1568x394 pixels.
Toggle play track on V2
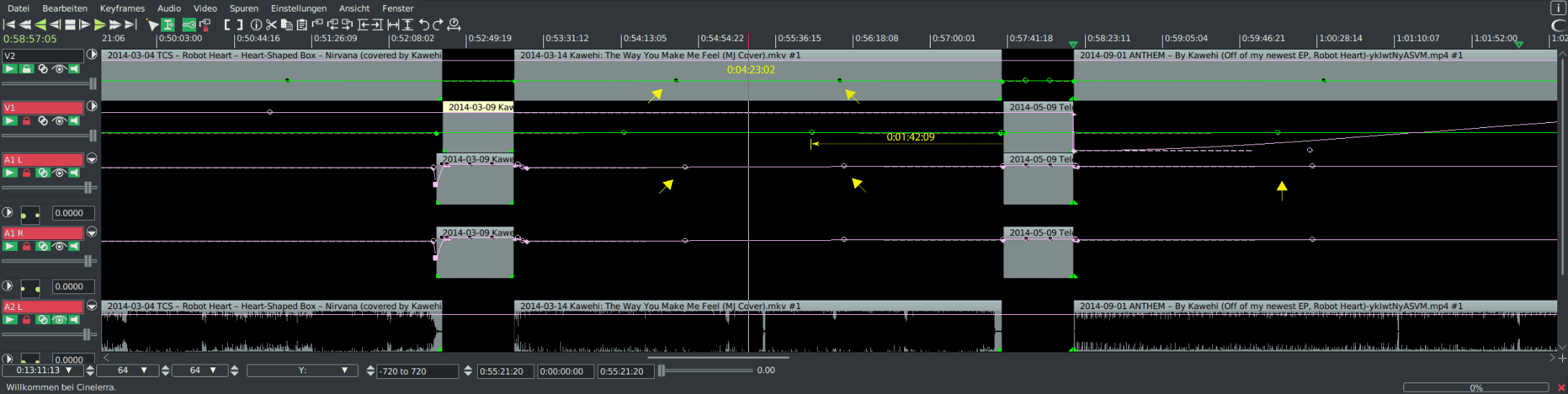click(x=10, y=69)
